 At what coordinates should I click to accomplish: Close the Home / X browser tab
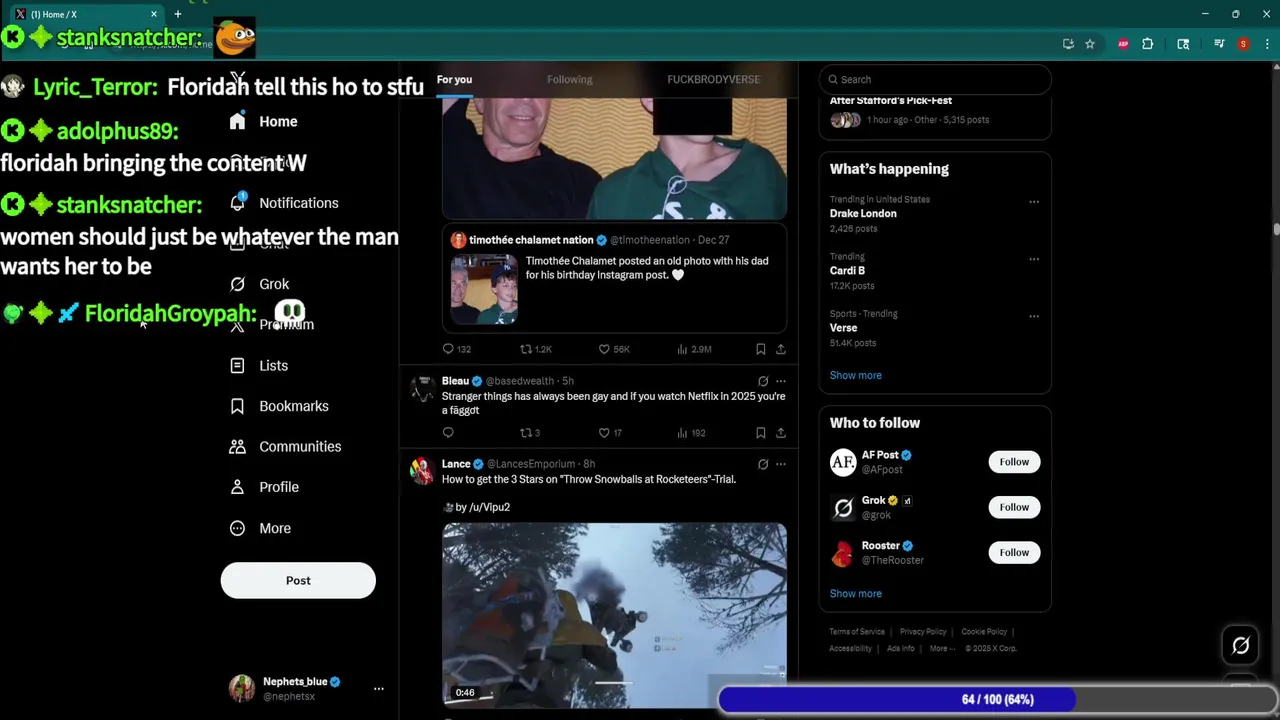[x=154, y=14]
